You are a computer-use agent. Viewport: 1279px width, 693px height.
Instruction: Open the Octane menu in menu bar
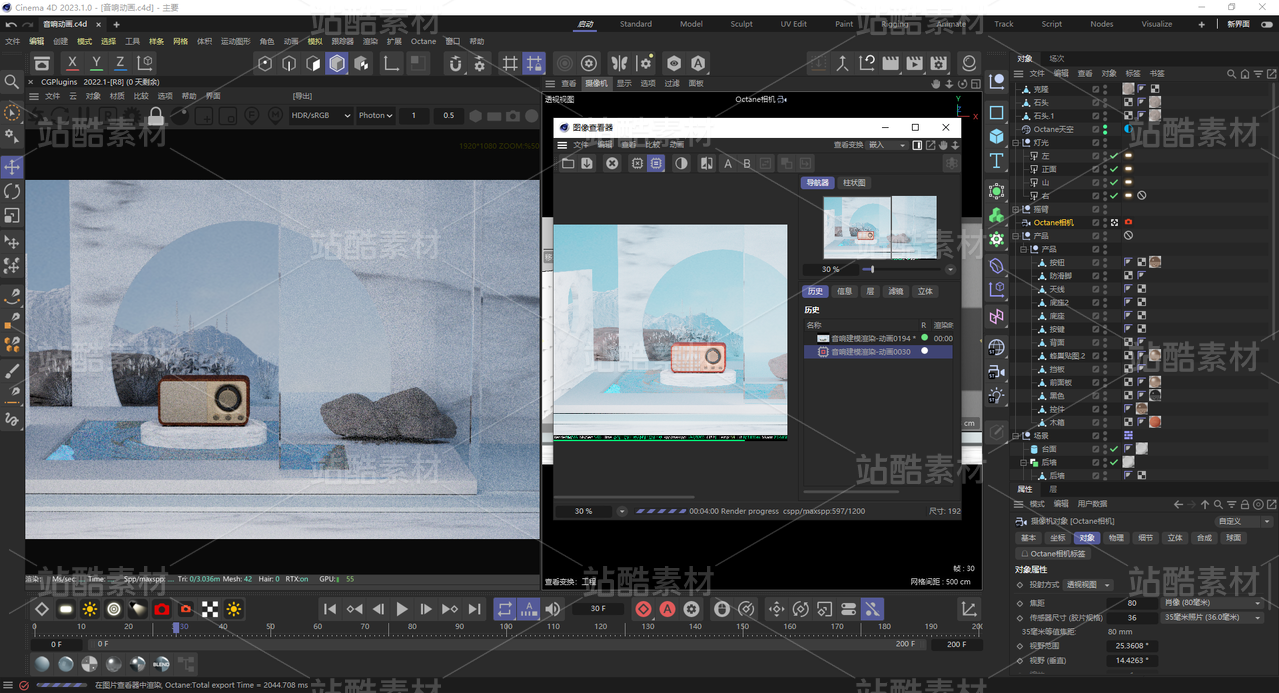coord(424,41)
